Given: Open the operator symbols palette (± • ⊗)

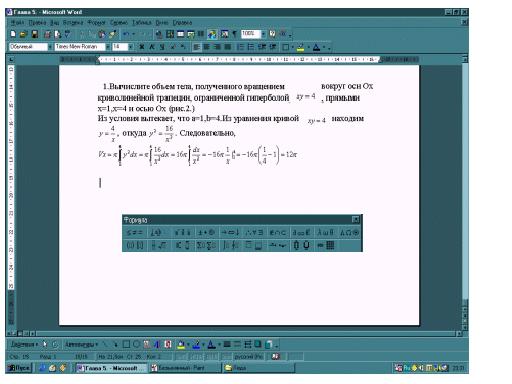Looking at the screenshot, I should point(207,232).
